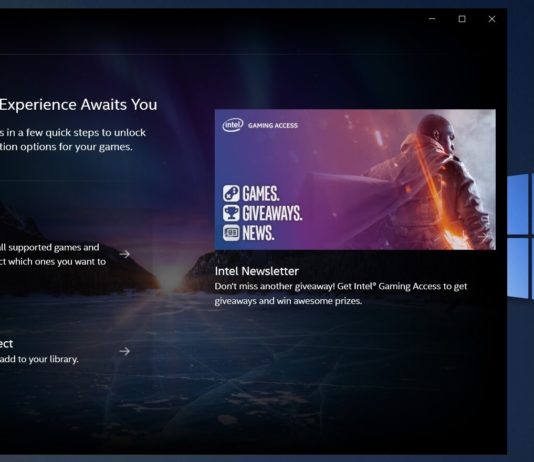This screenshot has width=534, height=462.
Task: Click 'Experience Awaits You' heading text
Action: [78, 105]
